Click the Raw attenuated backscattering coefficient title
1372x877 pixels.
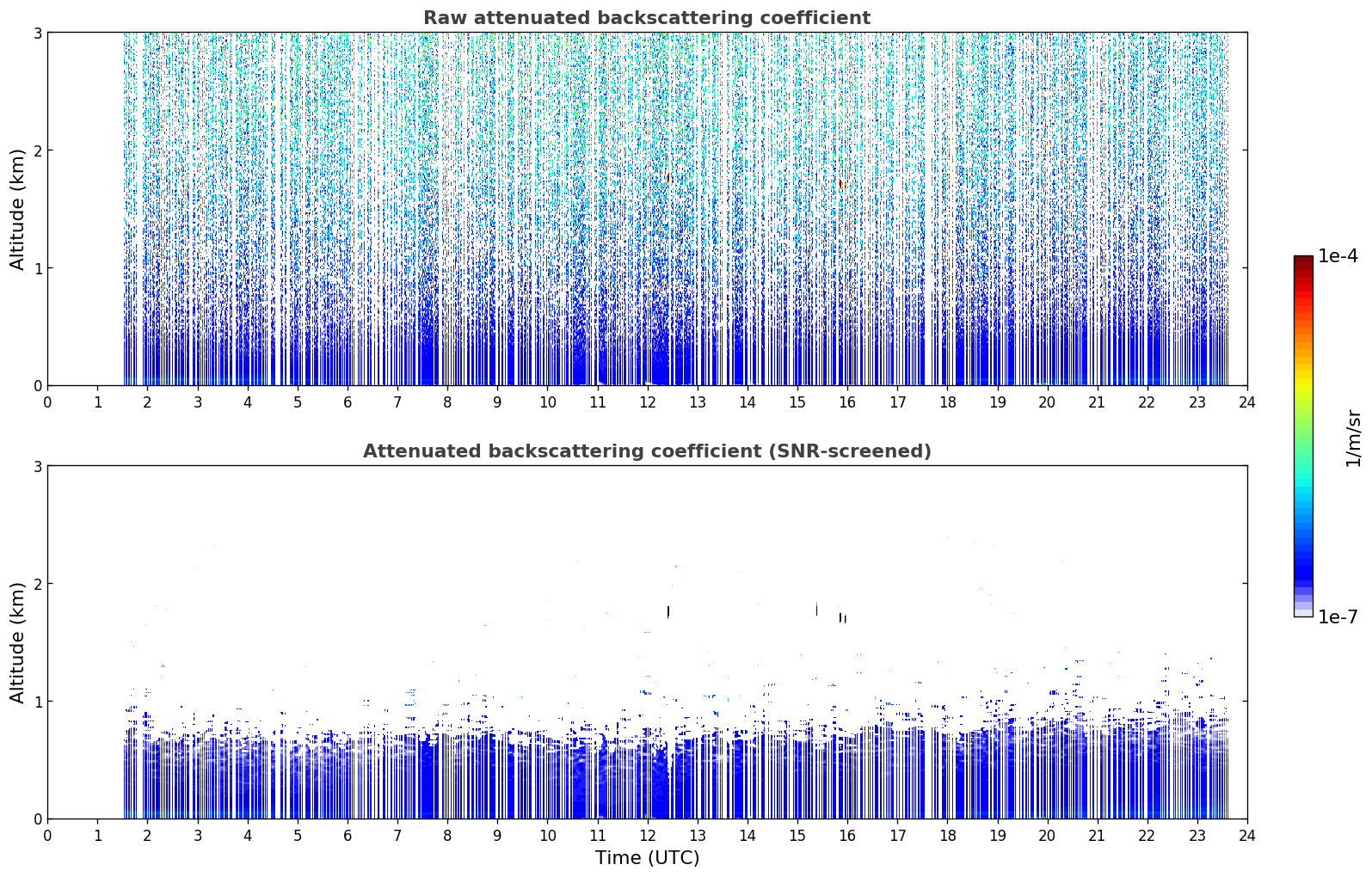point(647,18)
